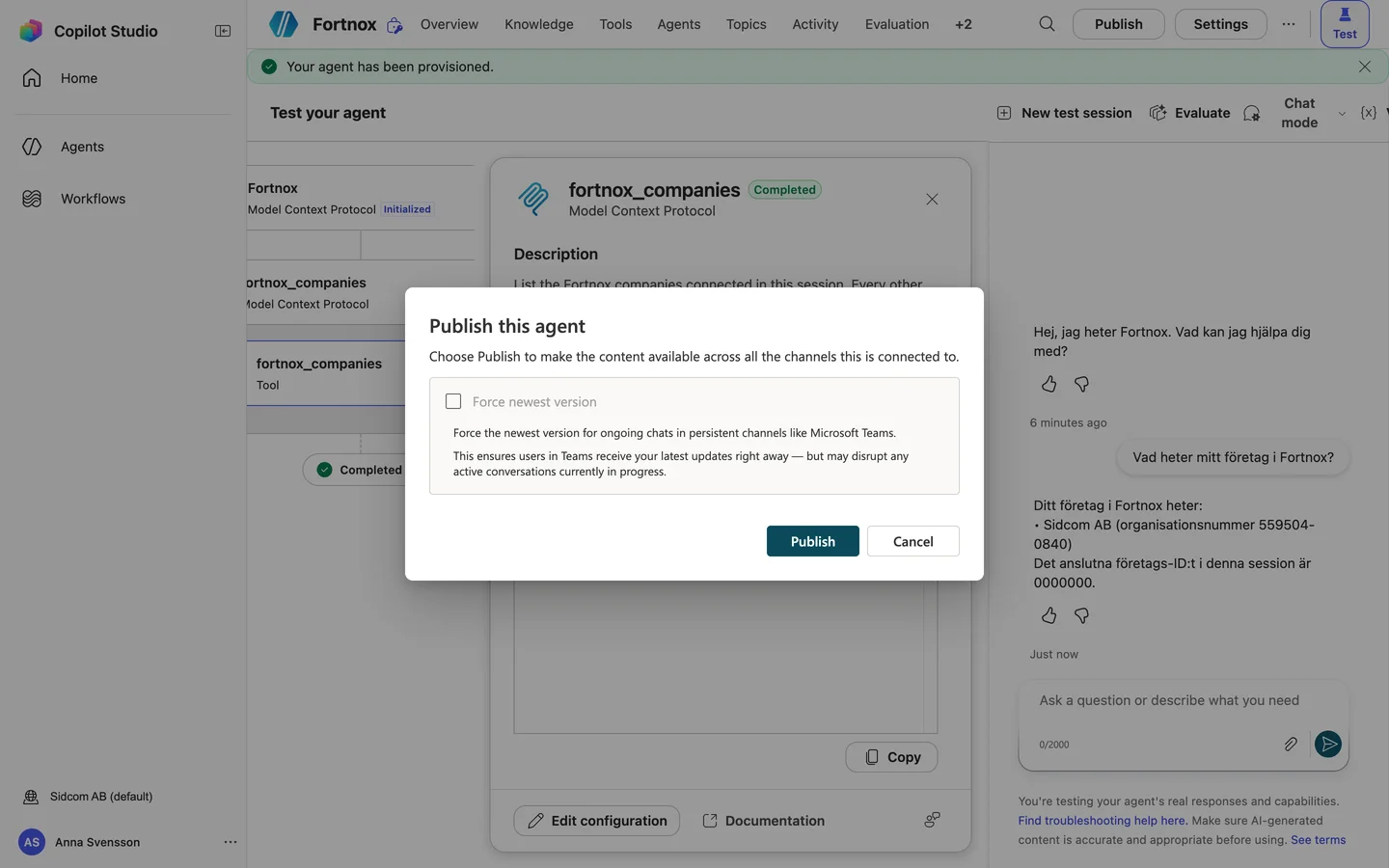Viewport: 1389px width, 868px height.
Task: Open the variables {x} icon
Action: 1368,113
